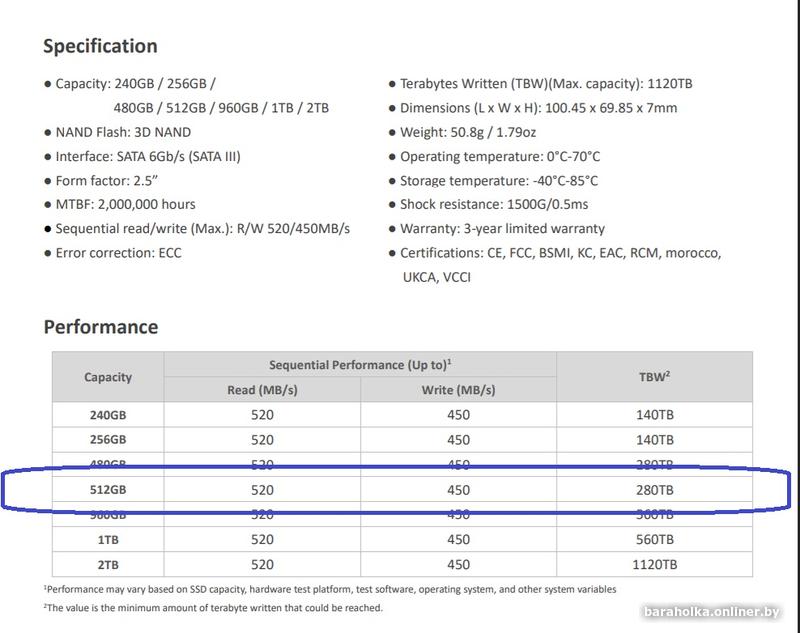Viewport: 800px width, 633px height.
Task: Click write speed 450 in 2TB row
Action: pyautogui.click(x=458, y=565)
